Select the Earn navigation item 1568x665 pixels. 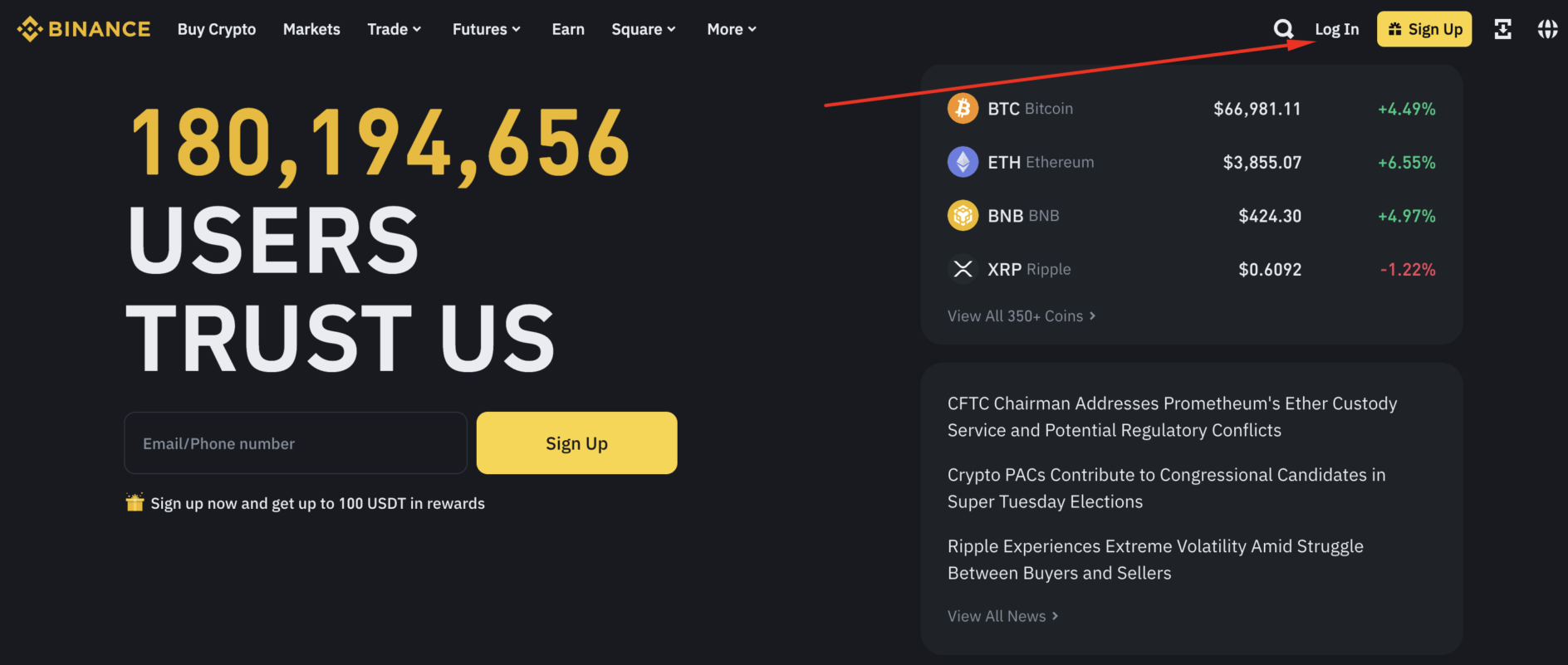(568, 28)
